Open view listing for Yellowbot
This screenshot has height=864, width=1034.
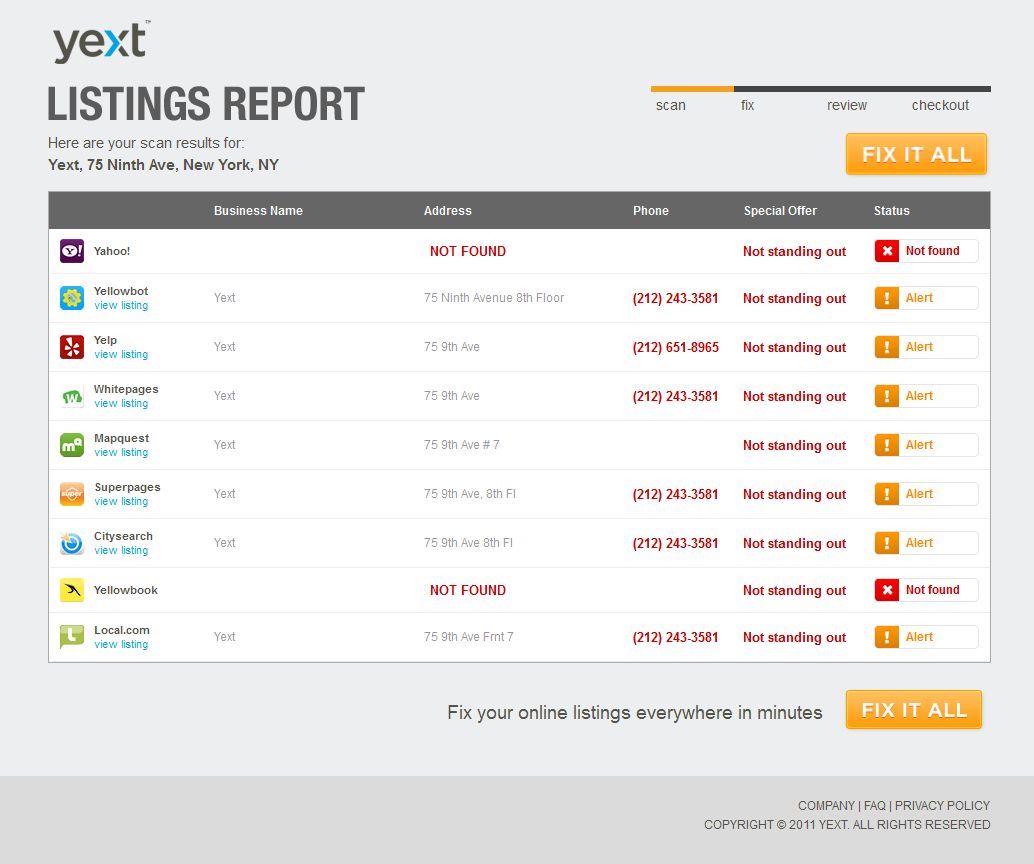[121, 305]
